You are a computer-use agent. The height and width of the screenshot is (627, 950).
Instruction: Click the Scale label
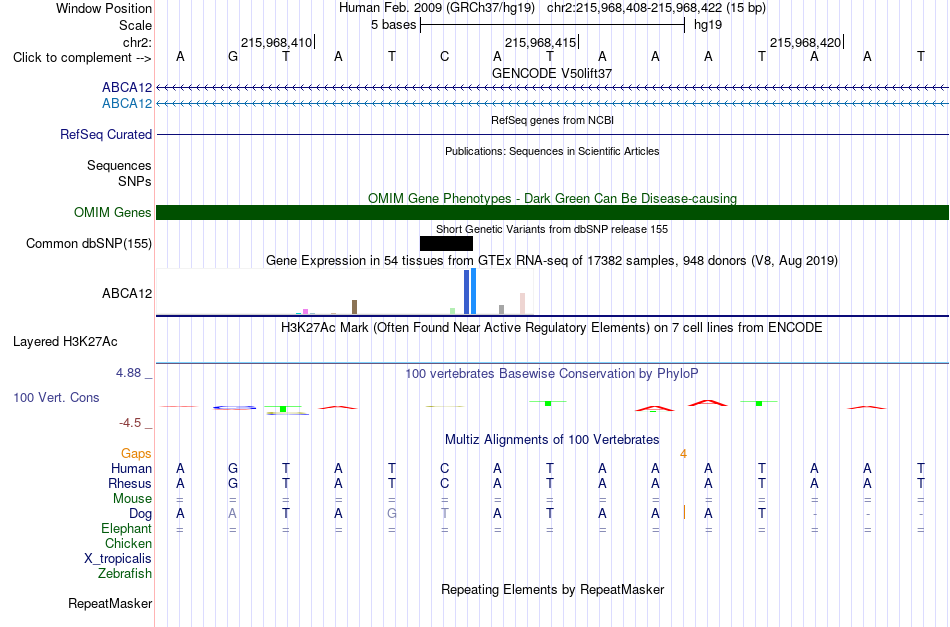tap(135, 25)
